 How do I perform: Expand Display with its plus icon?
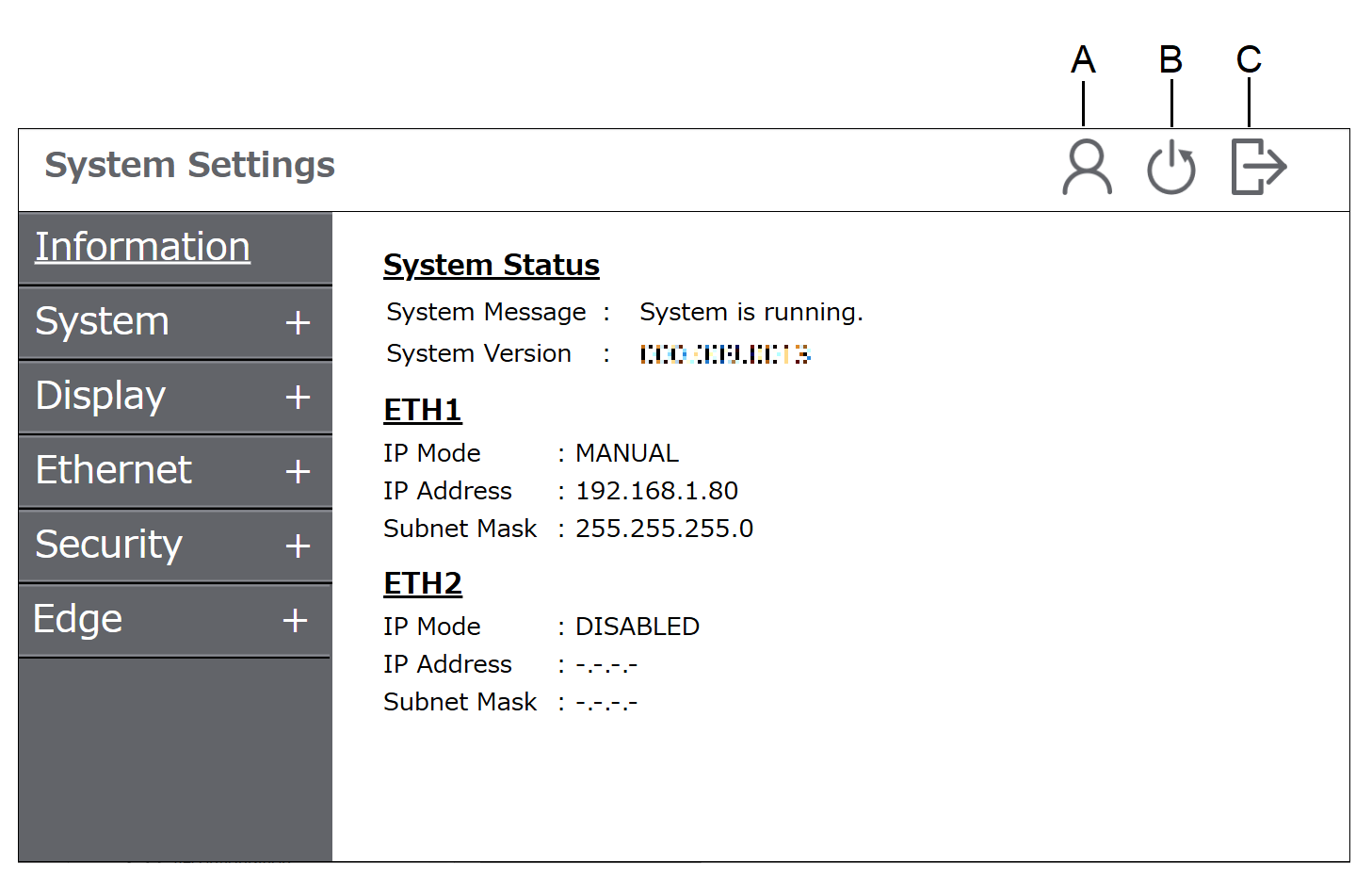[x=298, y=397]
